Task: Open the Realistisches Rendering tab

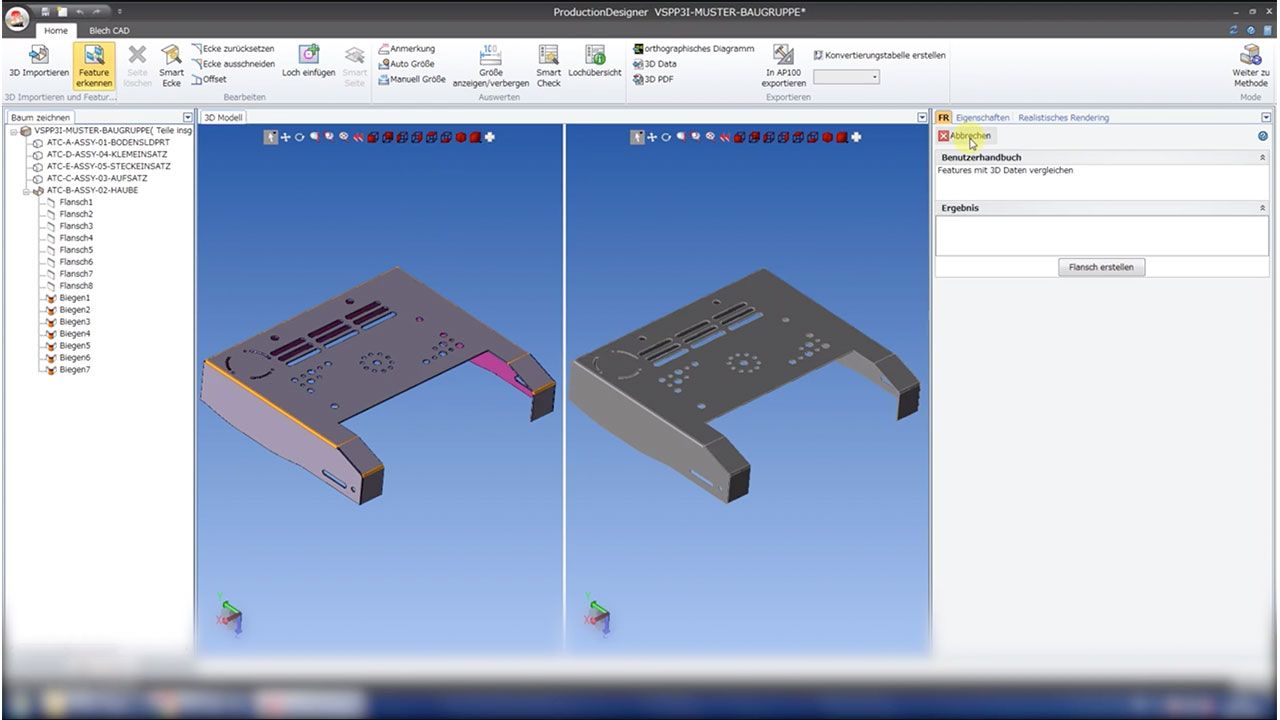Action: [x=1063, y=118]
